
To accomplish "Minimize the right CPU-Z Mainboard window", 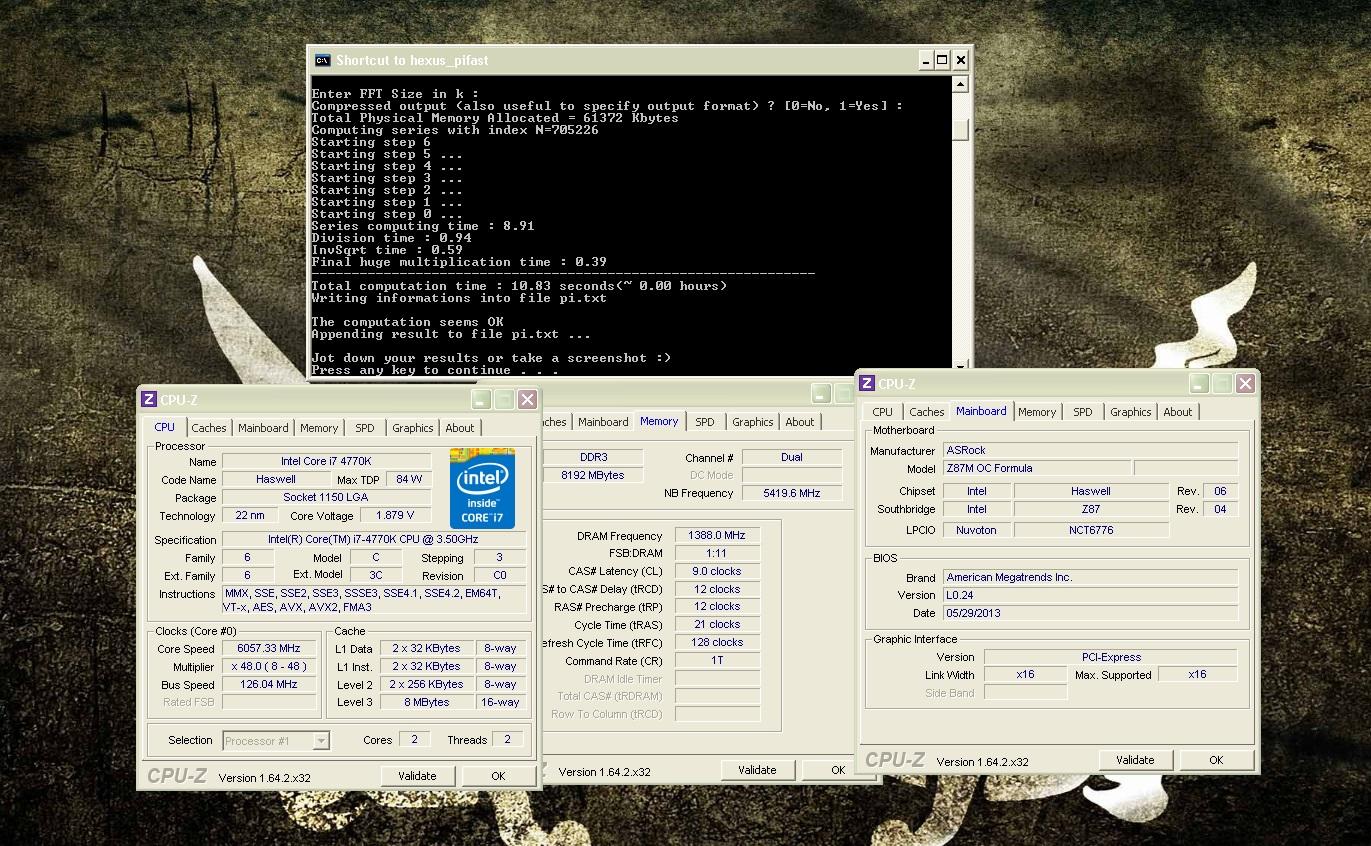I will 1199,384.
